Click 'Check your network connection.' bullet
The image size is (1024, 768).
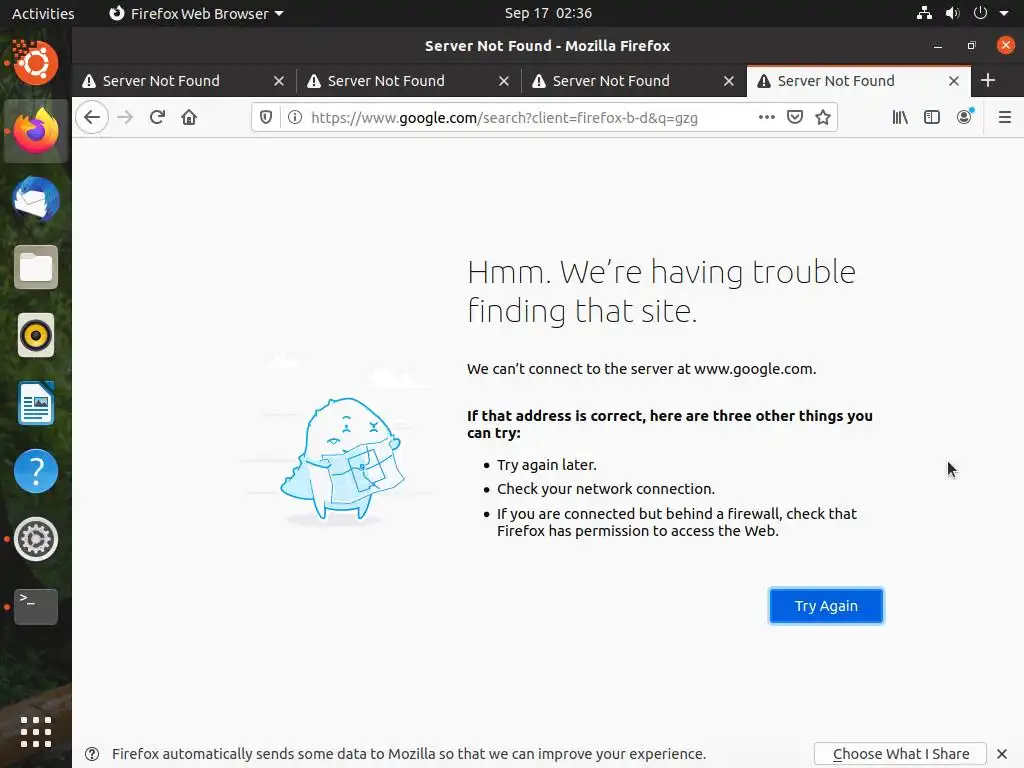click(606, 489)
